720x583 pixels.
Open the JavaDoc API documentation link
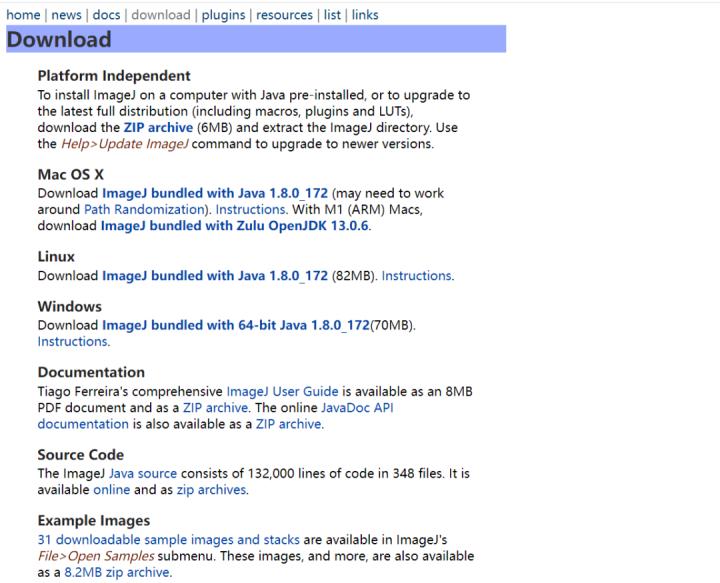tap(357, 408)
